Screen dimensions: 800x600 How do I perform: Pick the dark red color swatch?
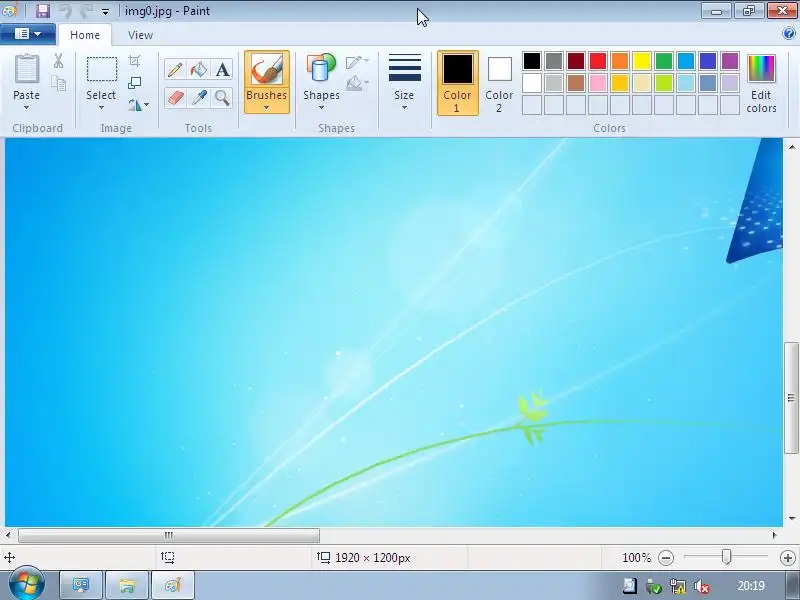click(576, 61)
